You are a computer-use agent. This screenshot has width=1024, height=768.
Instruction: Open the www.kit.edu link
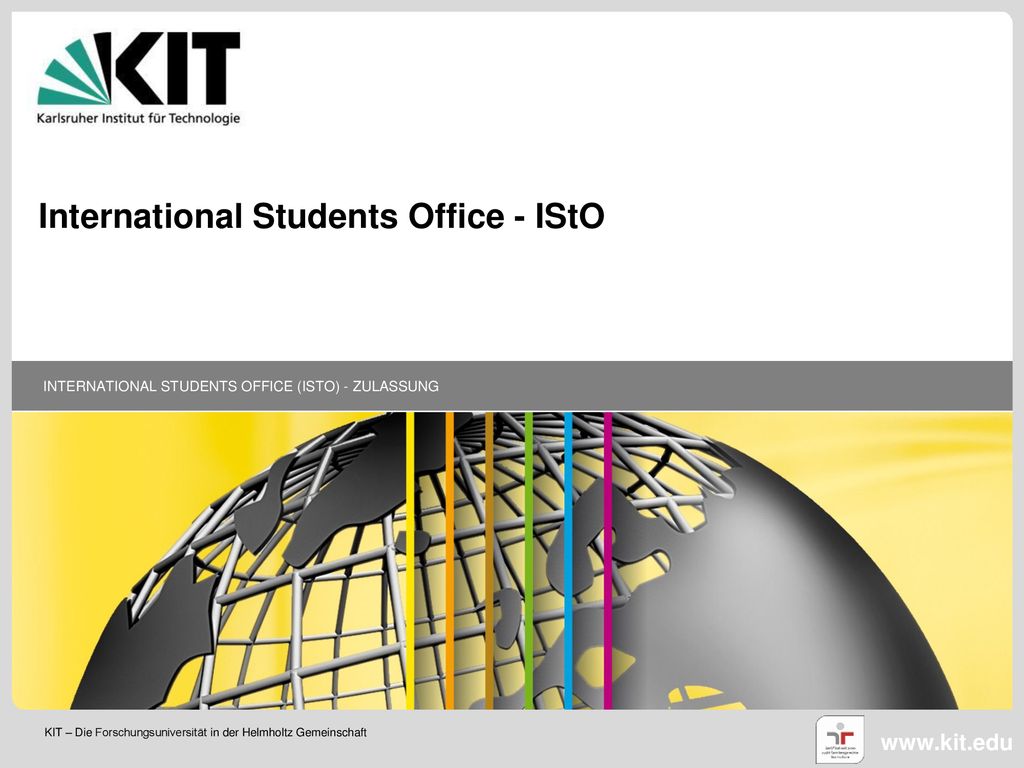click(x=946, y=743)
